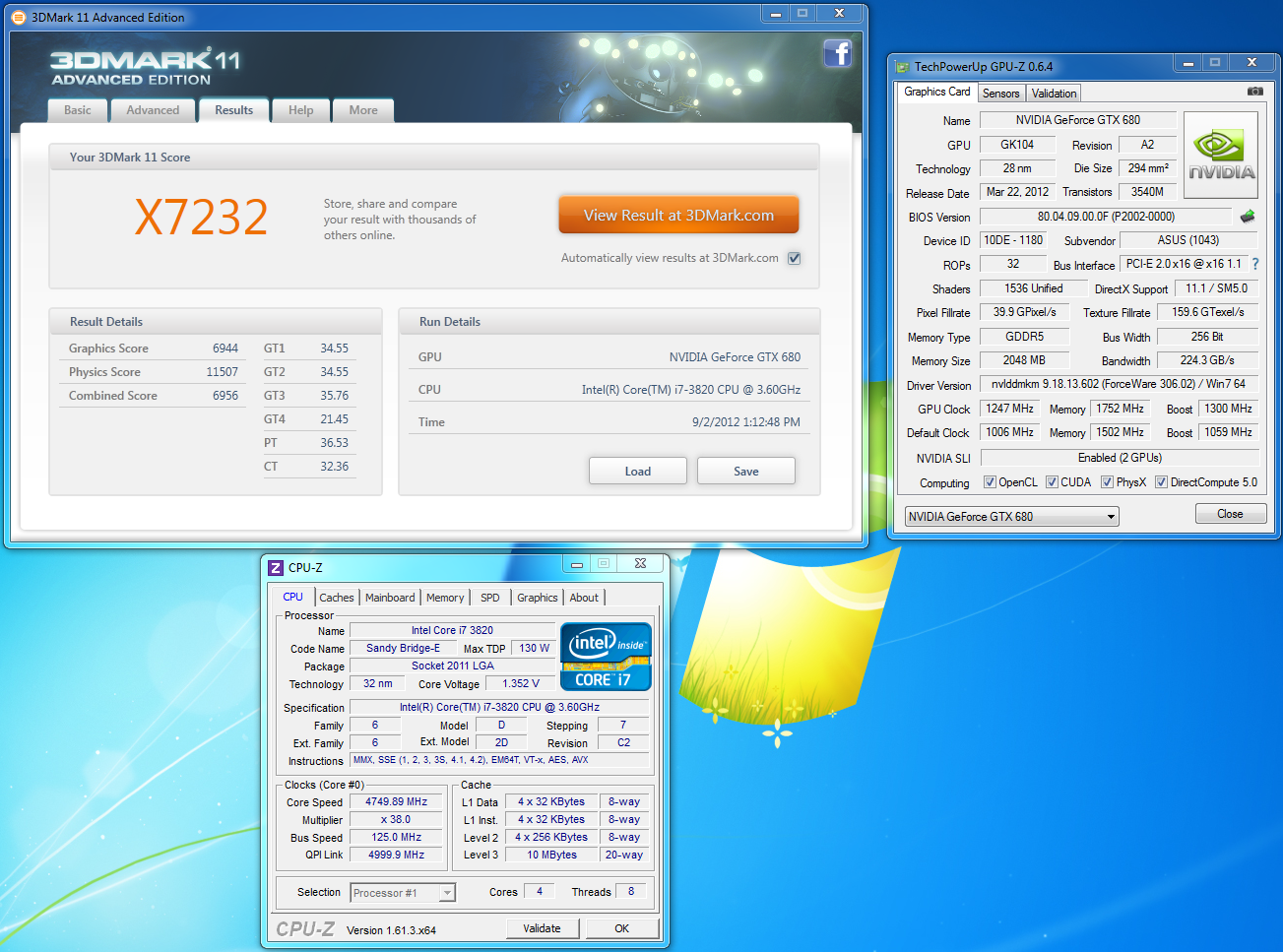Click the Release Date Mar 22, 2012 field
This screenshot has height=952, width=1283.
(x=1017, y=192)
